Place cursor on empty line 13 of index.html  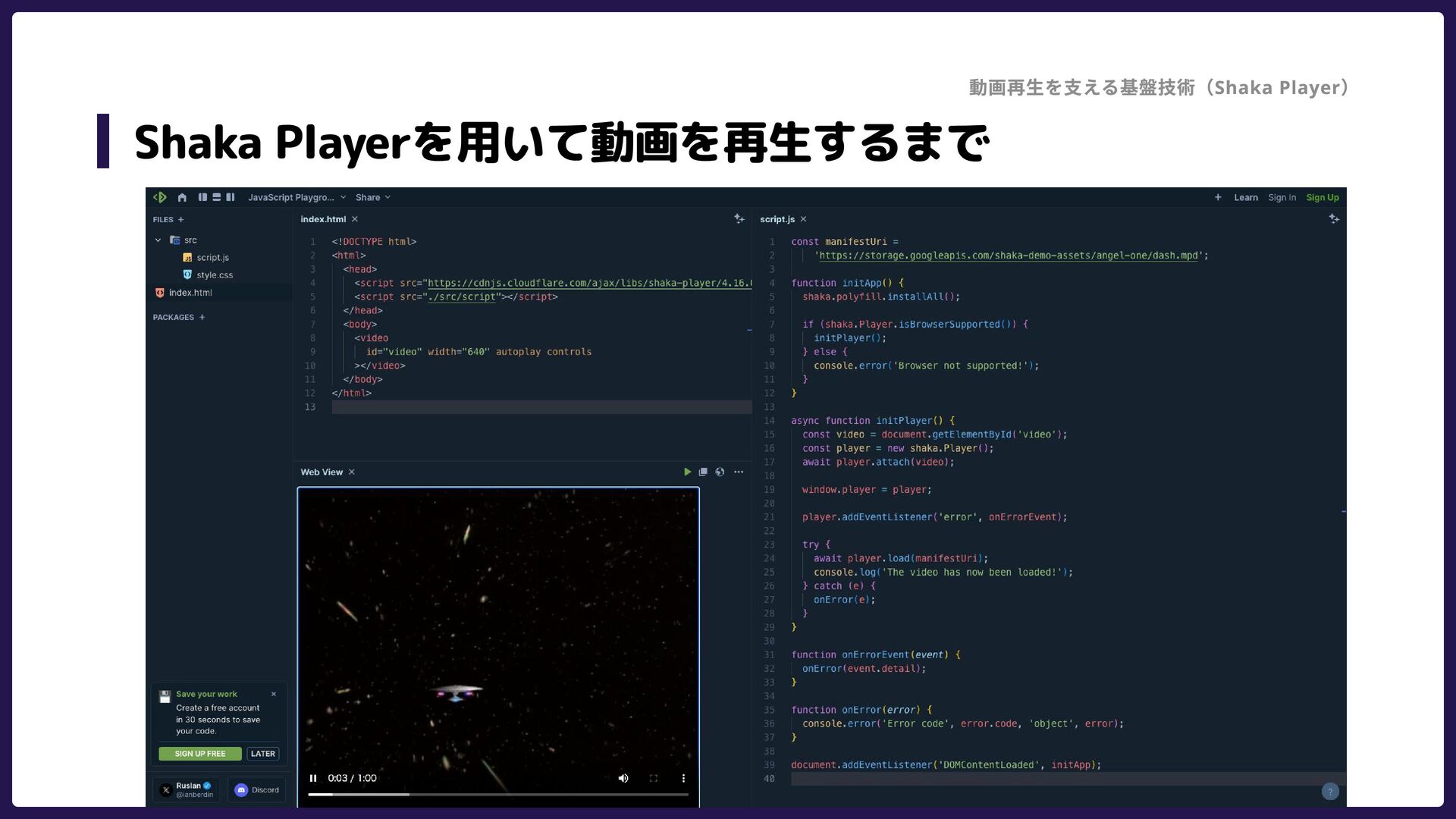[x=541, y=407]
